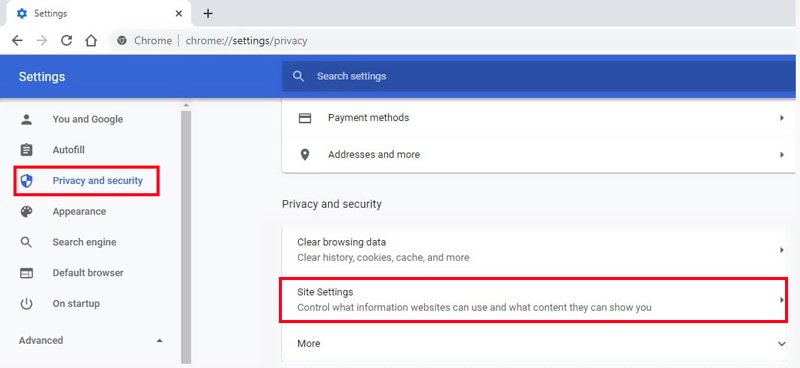This screenshot has height=368, width=800.
Task: Click the browser Back arrow
Action: pyautogui.click(x=17, y=41)
